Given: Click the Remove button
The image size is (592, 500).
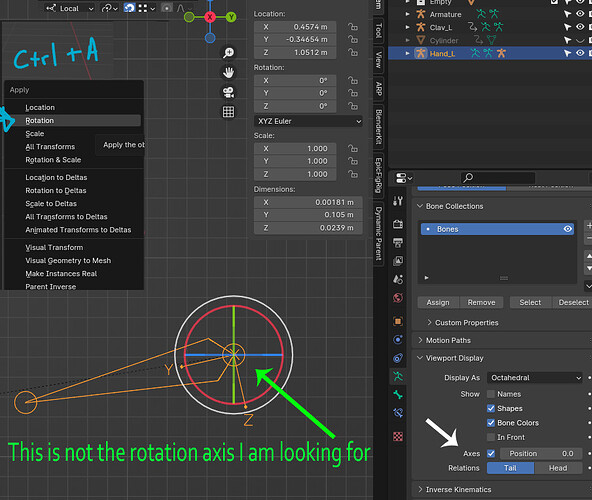Looking at the screenshot, I should [481, 303].
